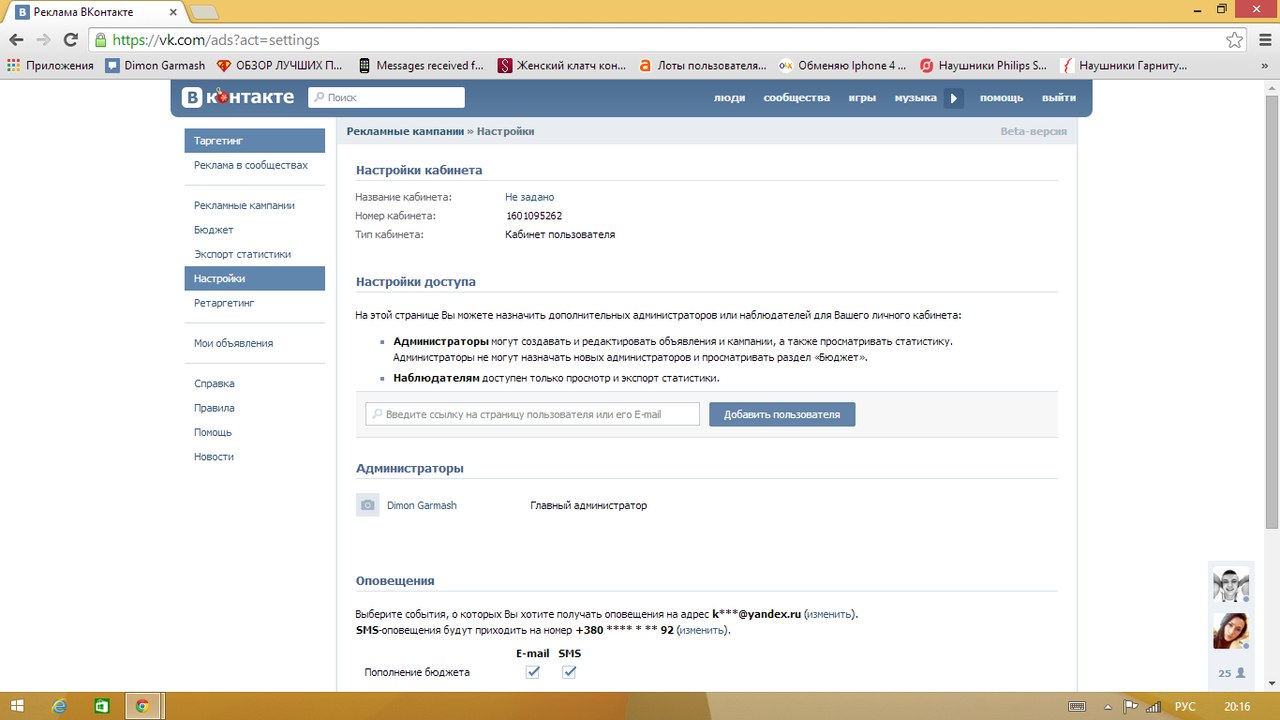Click Рекламные кампании breadcrumb link
1280x720 pixels.
405,131
